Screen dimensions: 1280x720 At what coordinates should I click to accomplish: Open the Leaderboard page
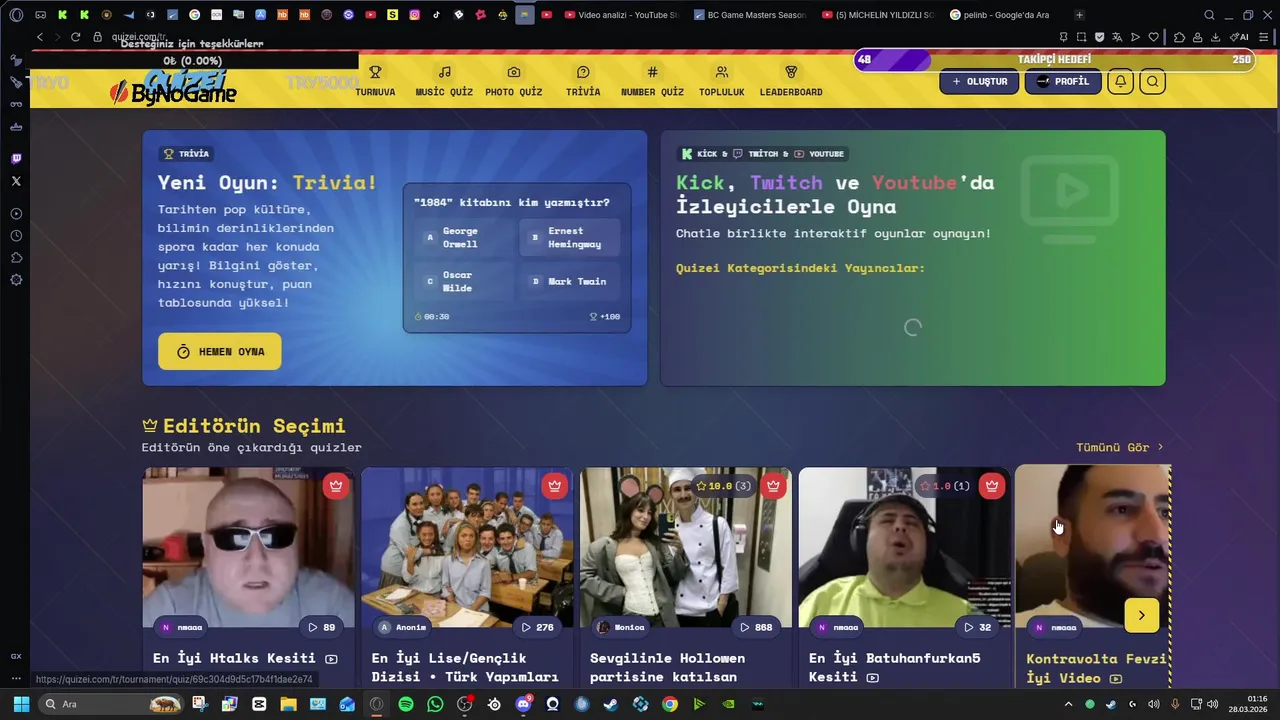coord(791,81)
